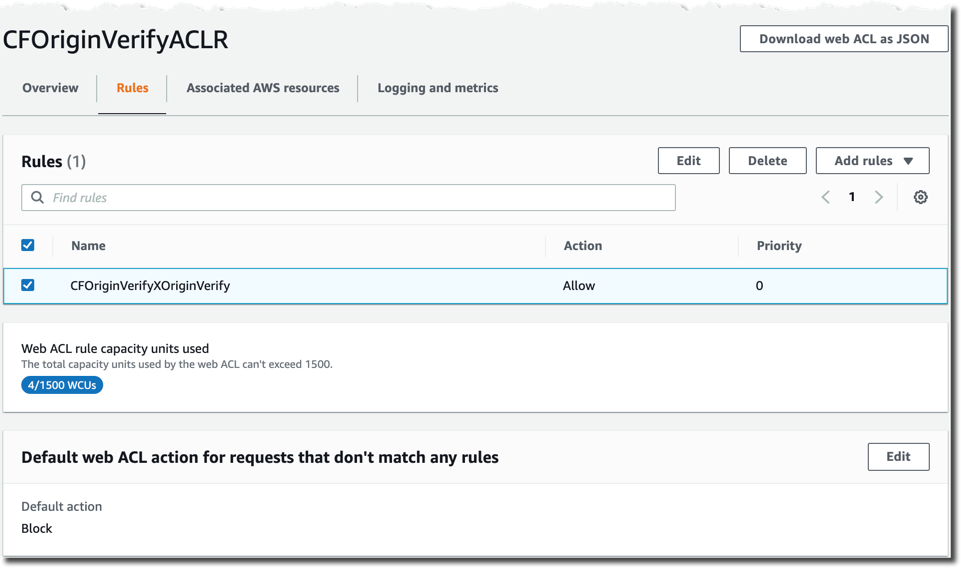Click the Rules (1) section heading
Image resolution: width=961 pixels, height=568 pixels.
(53, 161)
